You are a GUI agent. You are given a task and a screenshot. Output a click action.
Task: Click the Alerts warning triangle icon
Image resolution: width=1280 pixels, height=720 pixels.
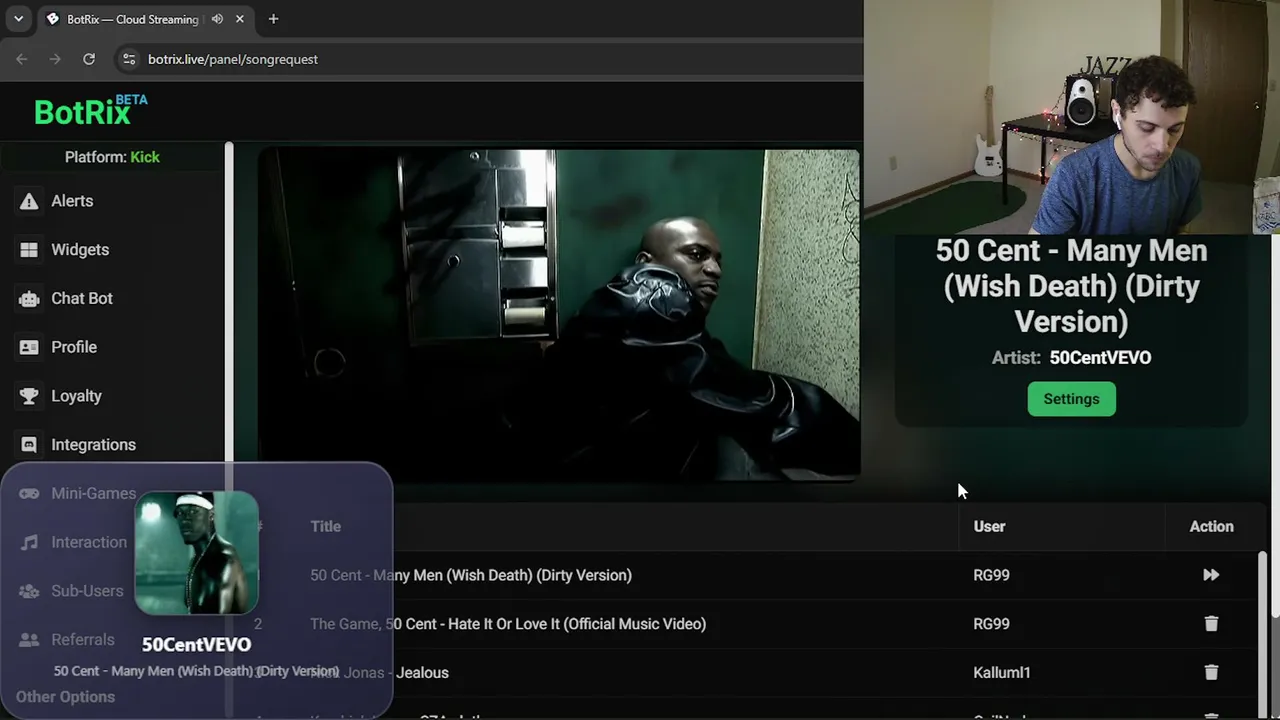[29, 201]
